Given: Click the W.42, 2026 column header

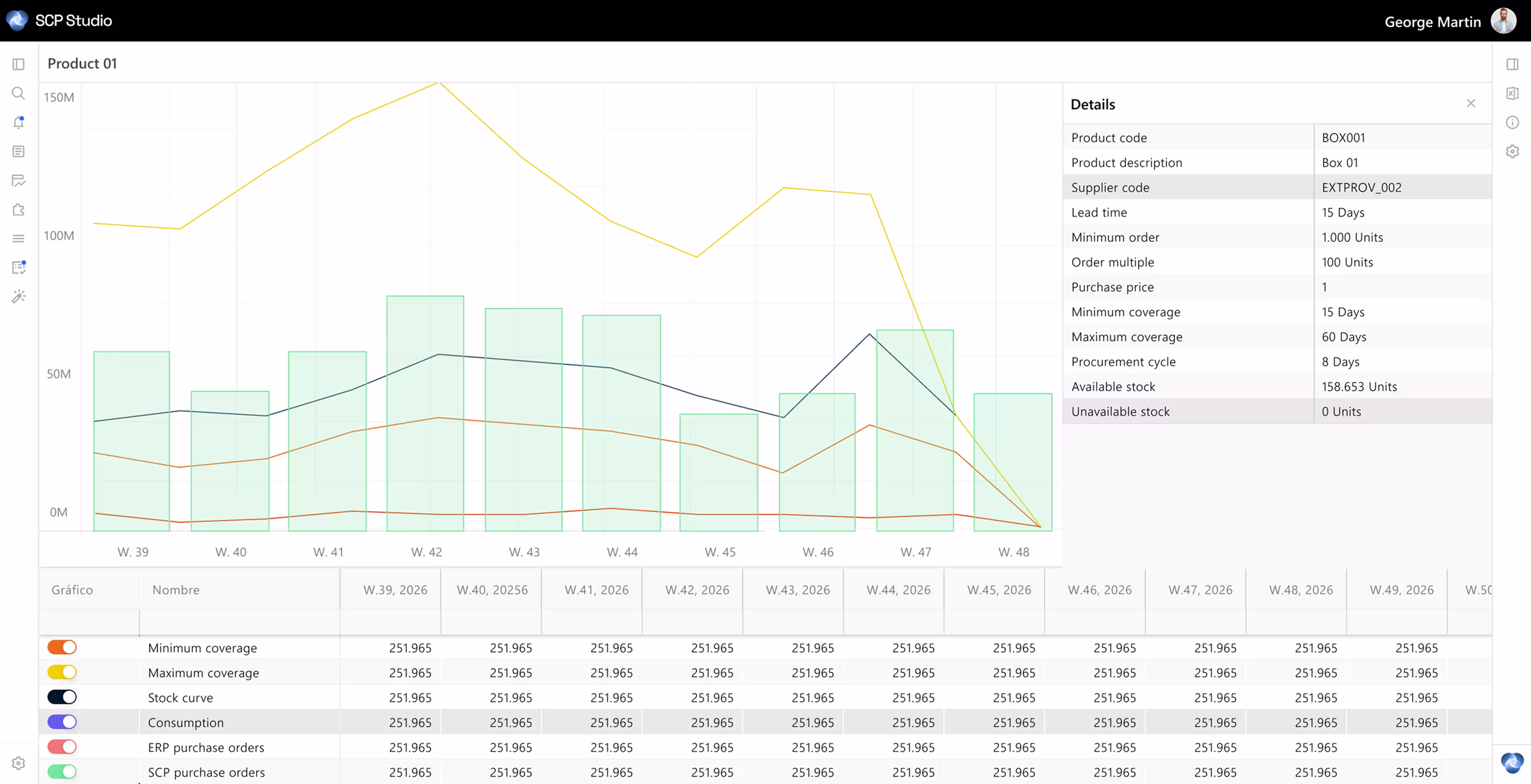Looking at the screenshot, I should tap(697, 590).
